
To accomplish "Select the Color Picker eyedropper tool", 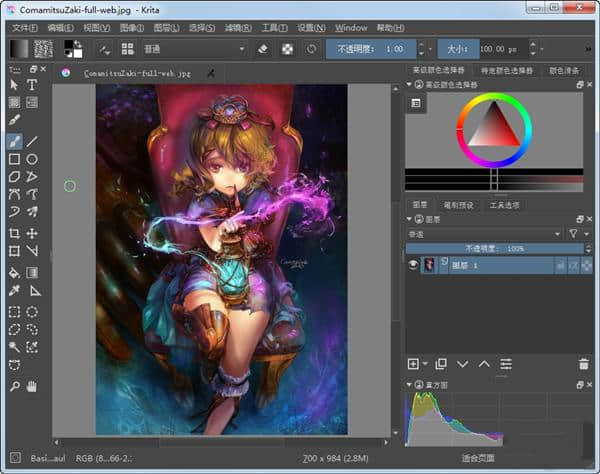I will click(14, 290).
